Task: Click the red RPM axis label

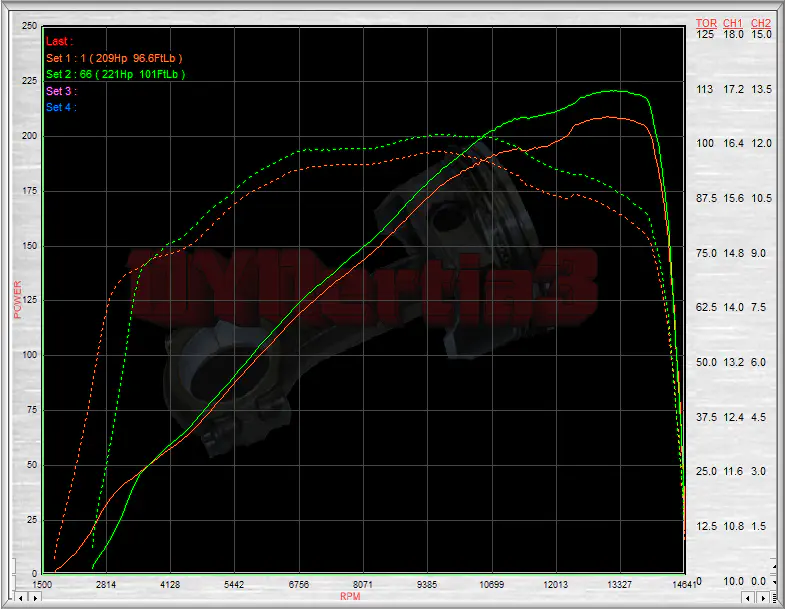Action: (350, 597)
